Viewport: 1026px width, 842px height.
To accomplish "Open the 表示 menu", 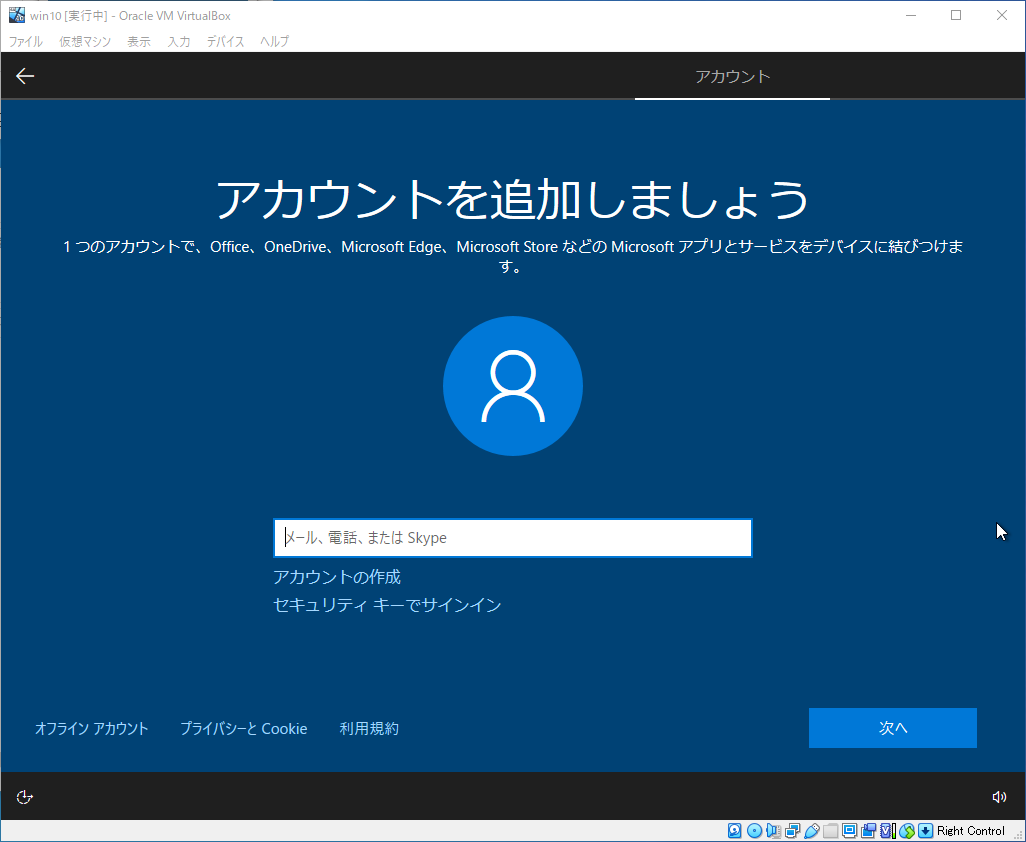I will point(139,41).
